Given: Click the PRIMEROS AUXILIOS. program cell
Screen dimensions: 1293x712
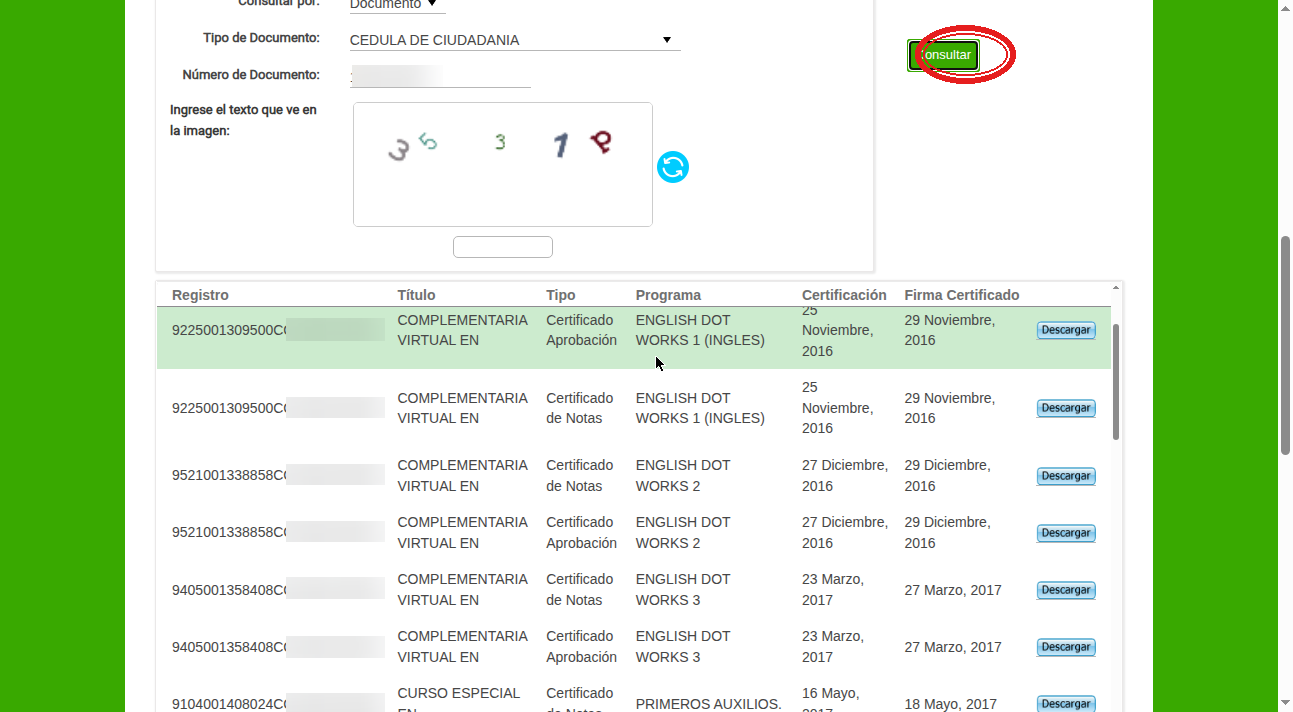Looking at the screenshot, I should 708,704.
